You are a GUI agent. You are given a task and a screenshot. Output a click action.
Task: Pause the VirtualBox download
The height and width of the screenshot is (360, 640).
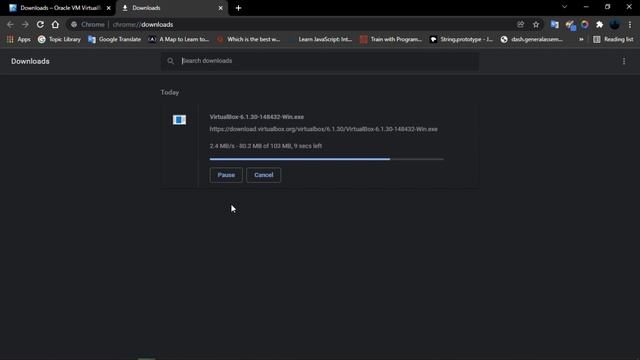(x=226, y=175)
